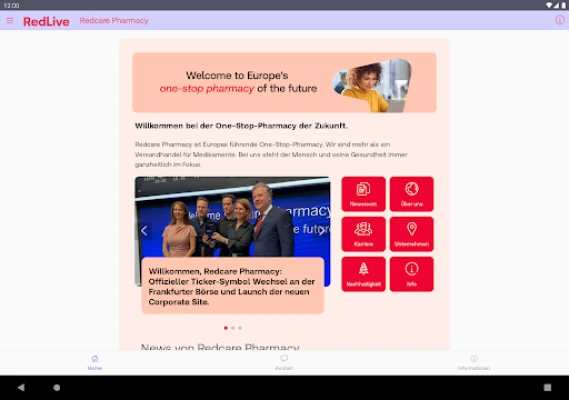Show next carousel slide
This screenshot has width=569, height=400.
coord(321,230)
